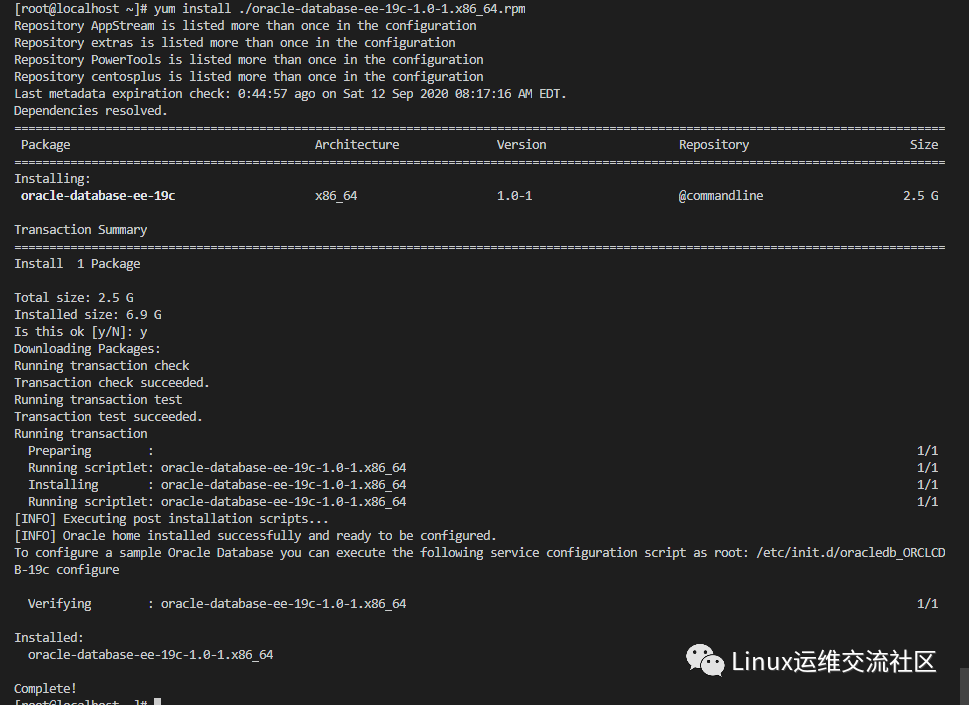The height and width of the screenshot is (705, 969).
Task: Click the '2.5 G' value in Size column
Action: click(920, 196)
